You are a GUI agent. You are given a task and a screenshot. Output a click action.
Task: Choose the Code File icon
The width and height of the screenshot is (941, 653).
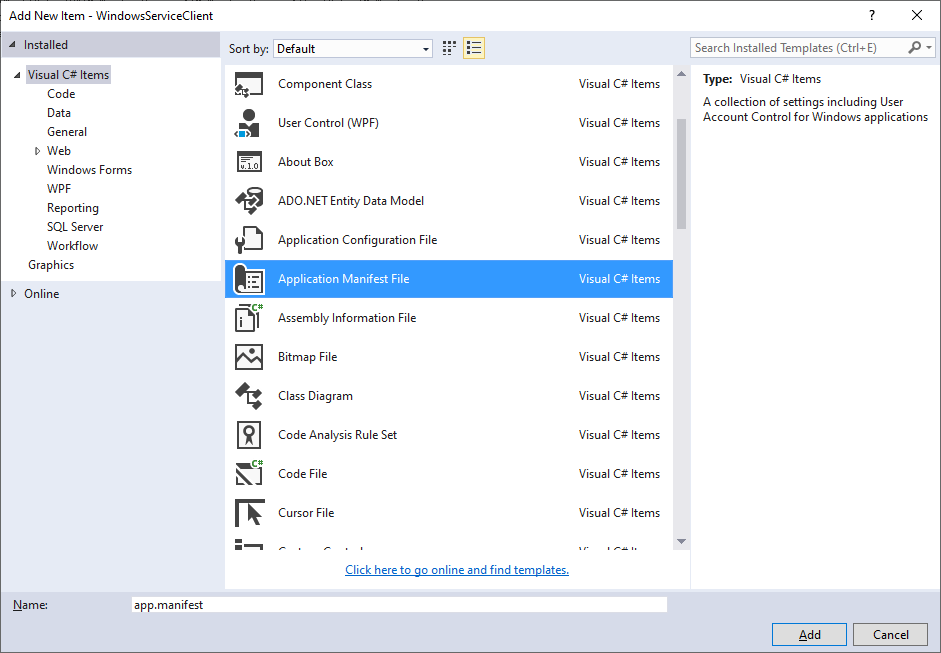(249, 473)
